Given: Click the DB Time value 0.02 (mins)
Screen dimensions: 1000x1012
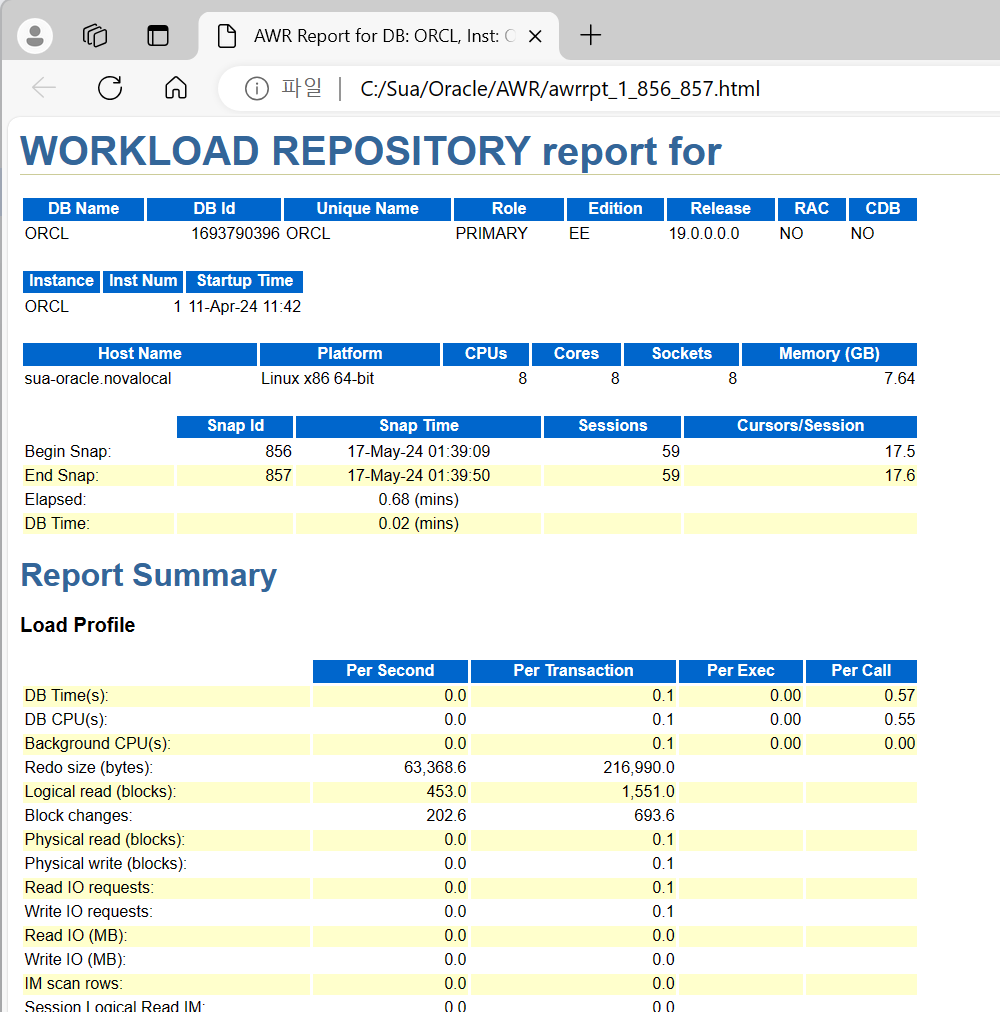Looking at the screenshot, I should click(418, 523).
